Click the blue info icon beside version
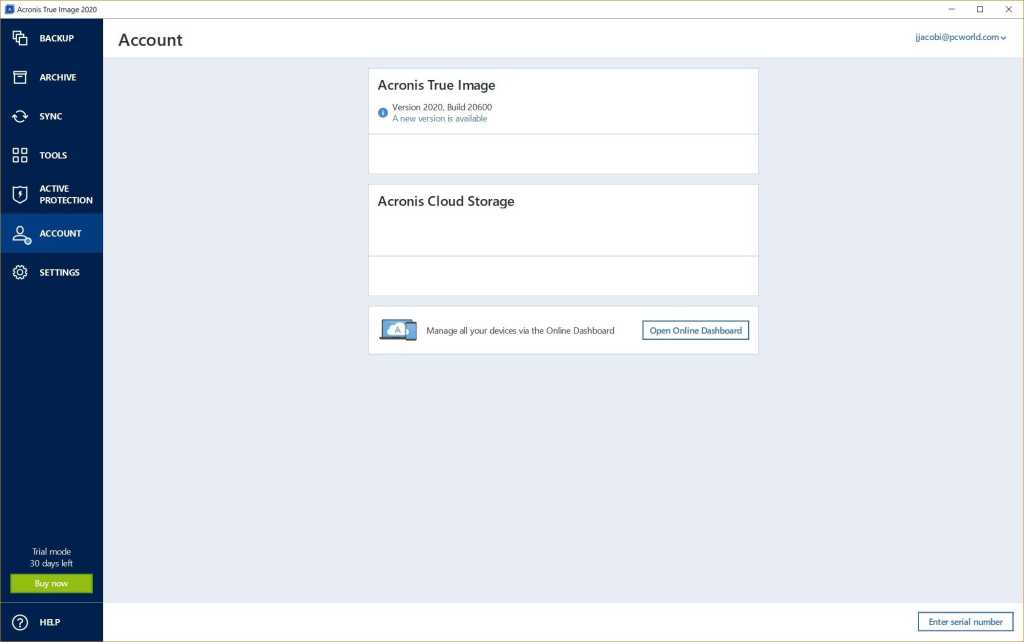This screenshot has width=1024, height=642. click(x=383, y=112)
